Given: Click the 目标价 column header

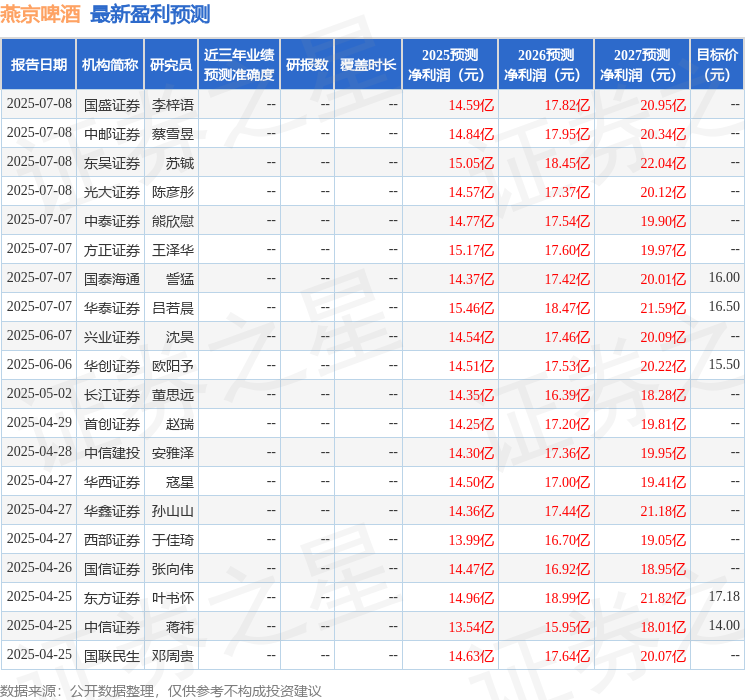Looking at the screenshot, I should [717, 65].
